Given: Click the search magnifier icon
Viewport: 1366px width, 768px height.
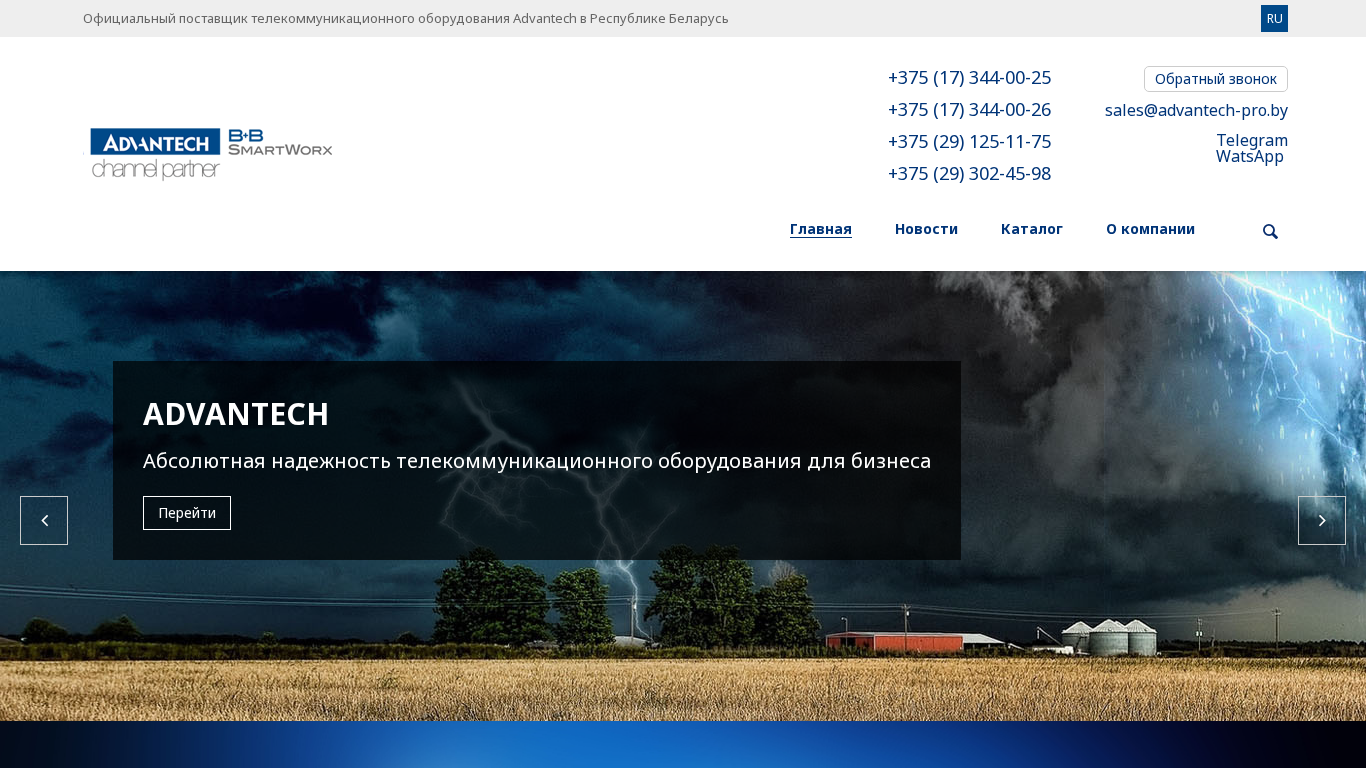Looking at the screenshot, I should coord(1270,232).
